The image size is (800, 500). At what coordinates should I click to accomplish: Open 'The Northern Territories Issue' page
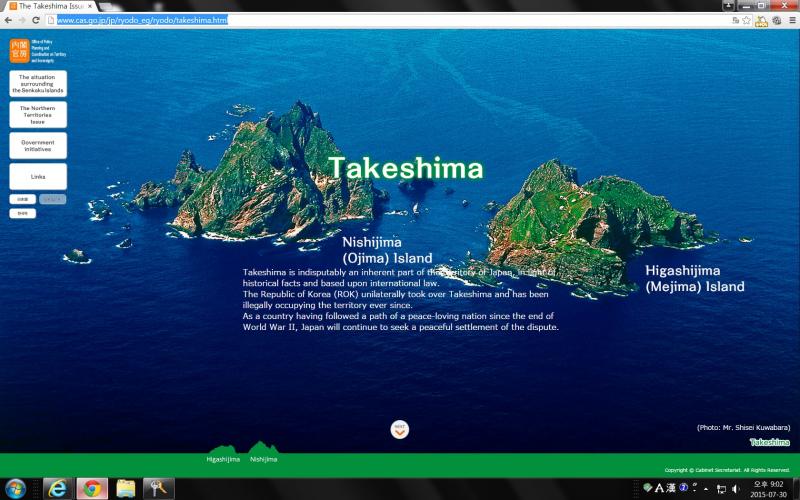[38, 114]
